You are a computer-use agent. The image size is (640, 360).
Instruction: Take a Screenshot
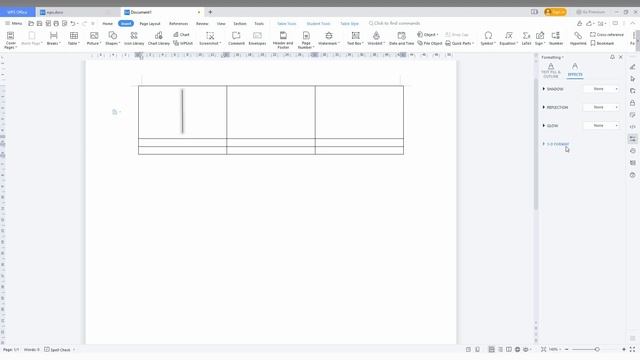(210, 38)
